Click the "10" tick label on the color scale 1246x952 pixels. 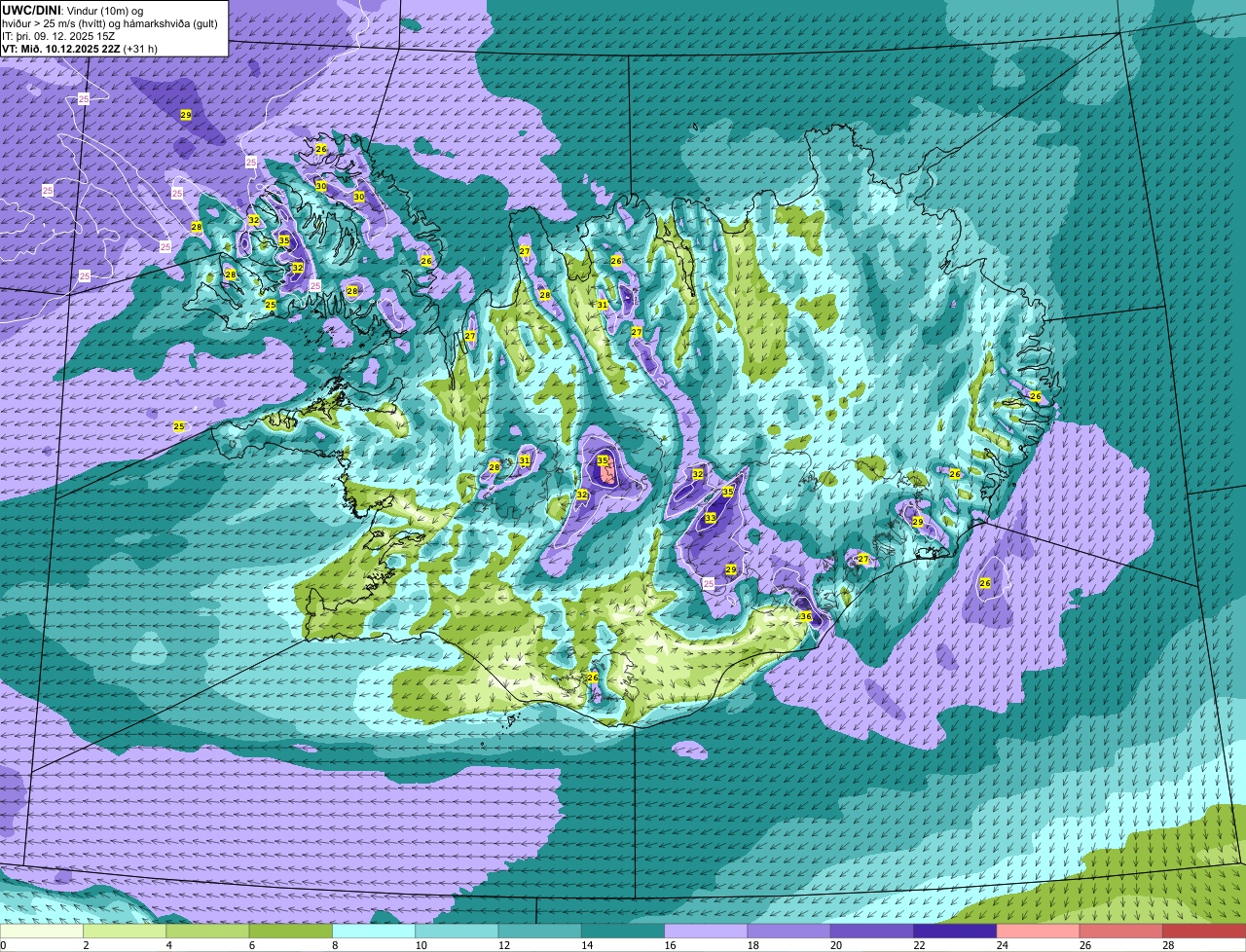[x=420, y=945]
